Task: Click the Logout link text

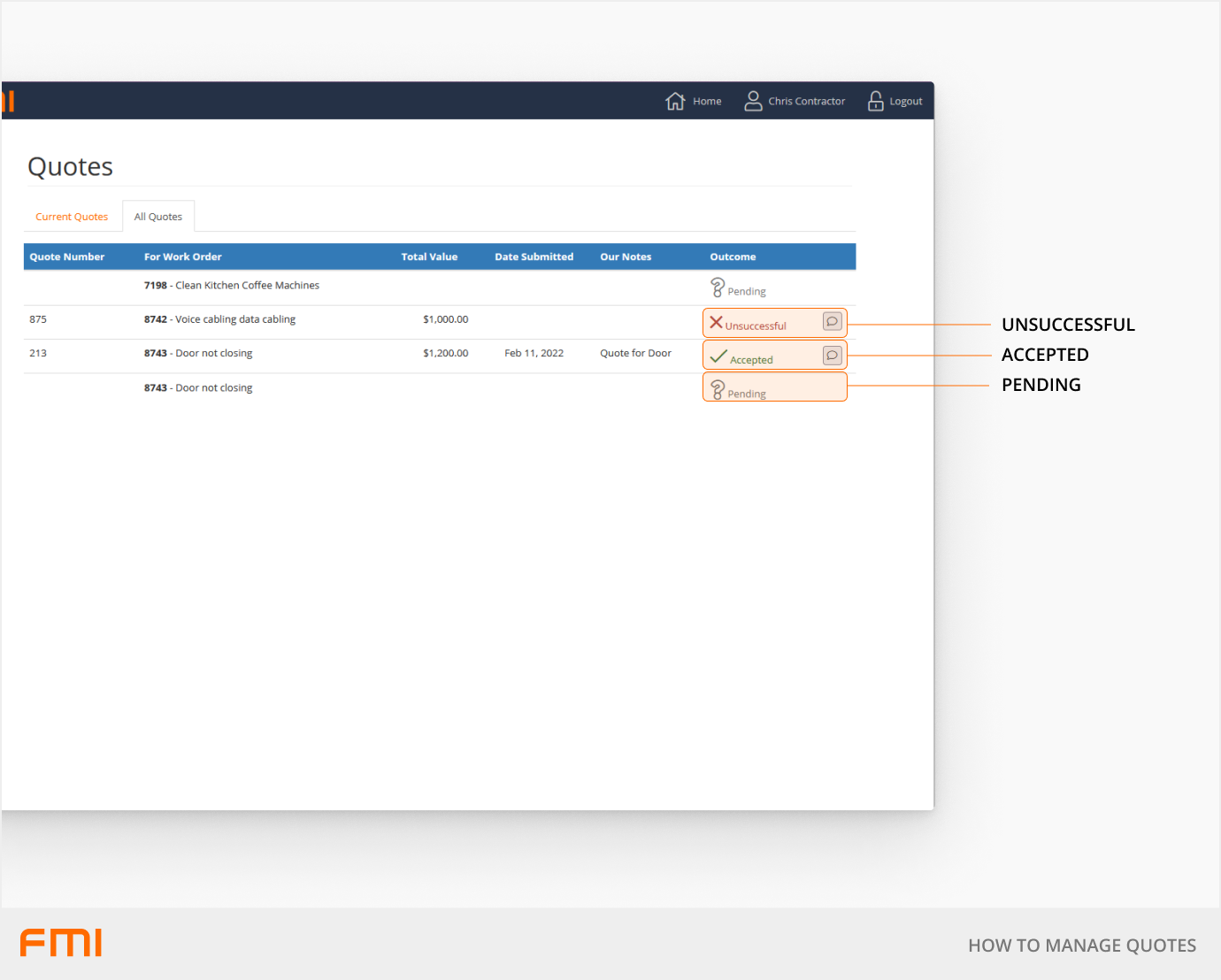Action: click(x=906, y=102)
